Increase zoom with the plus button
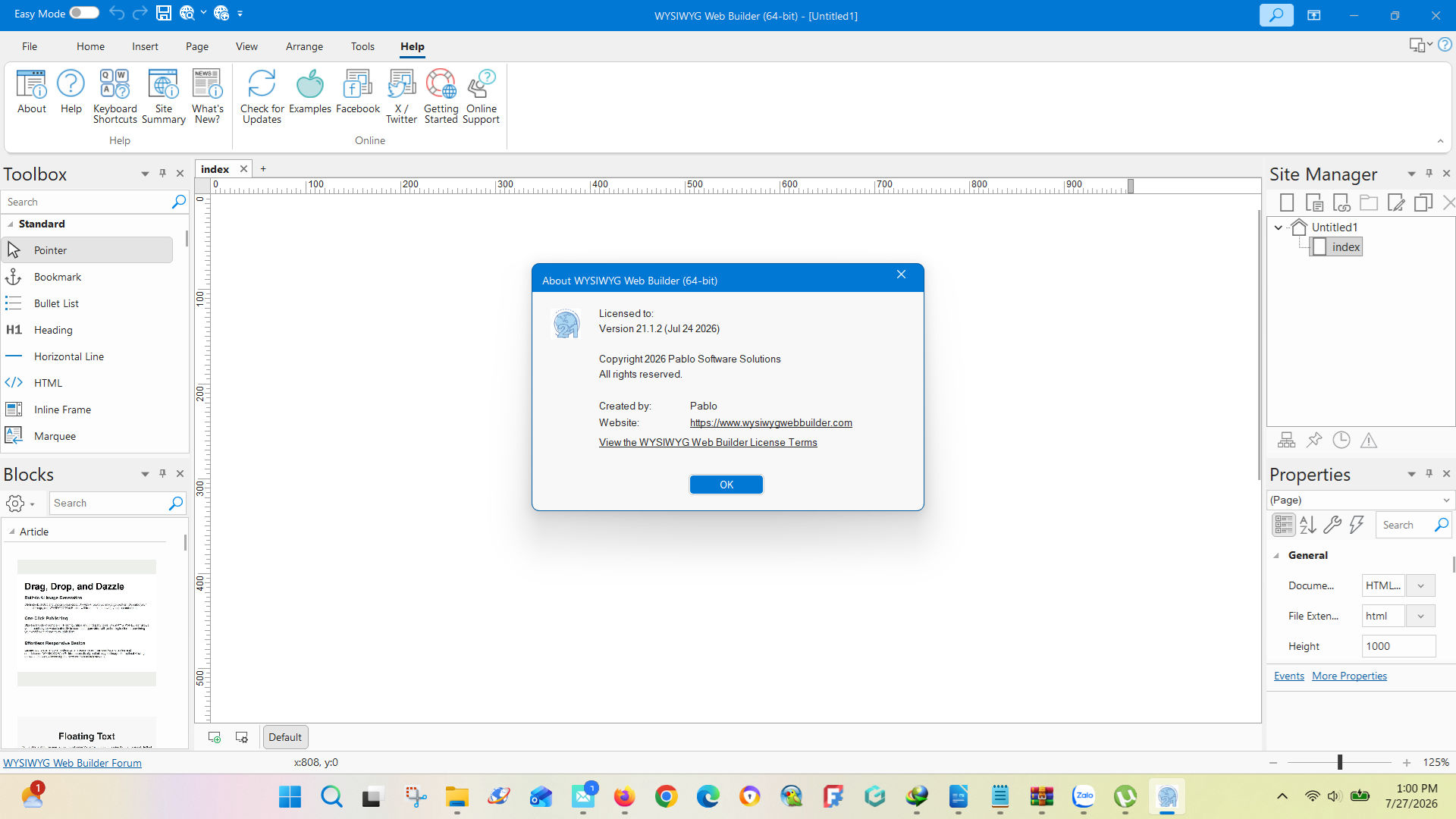Screen dimensions: 1456x819 point(1407,763)
